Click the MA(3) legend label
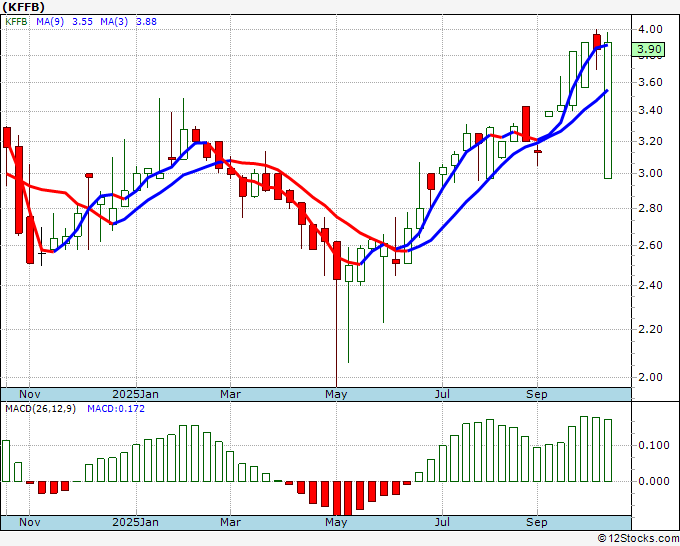Image resolution: width=680 pixels, height=546 pixels. click(x=114, y=22)
